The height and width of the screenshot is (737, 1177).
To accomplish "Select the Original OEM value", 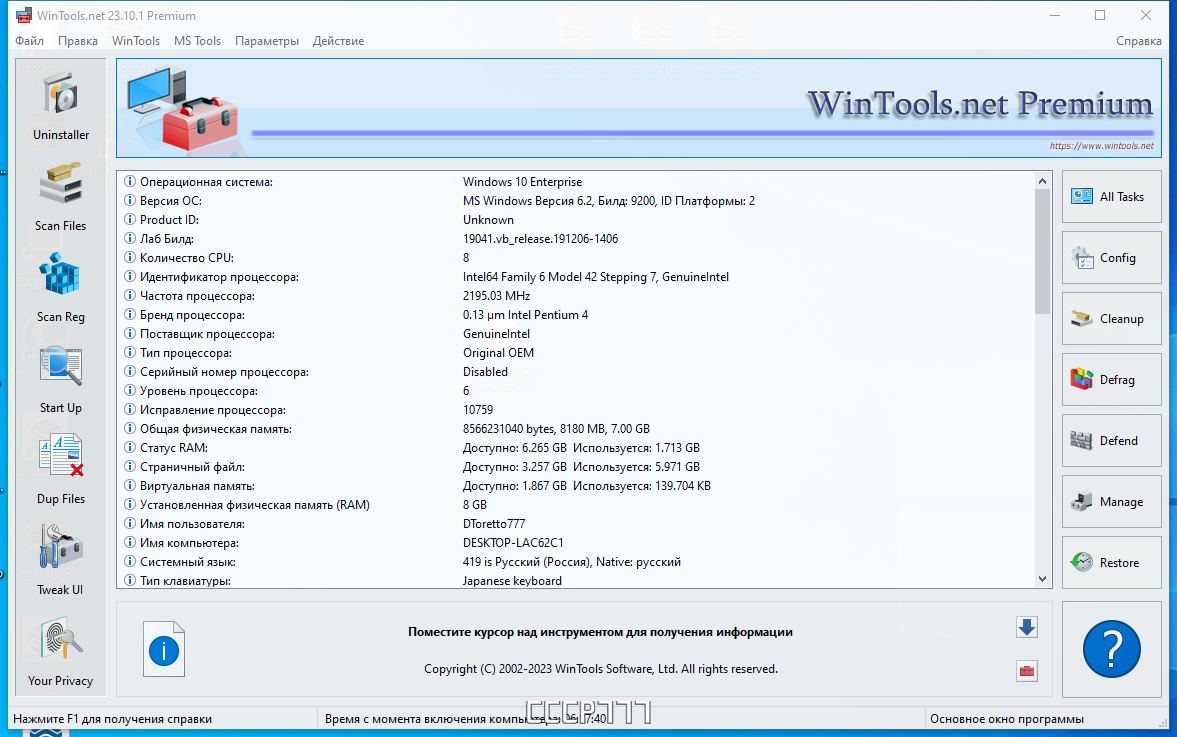I will click(498, 353).
